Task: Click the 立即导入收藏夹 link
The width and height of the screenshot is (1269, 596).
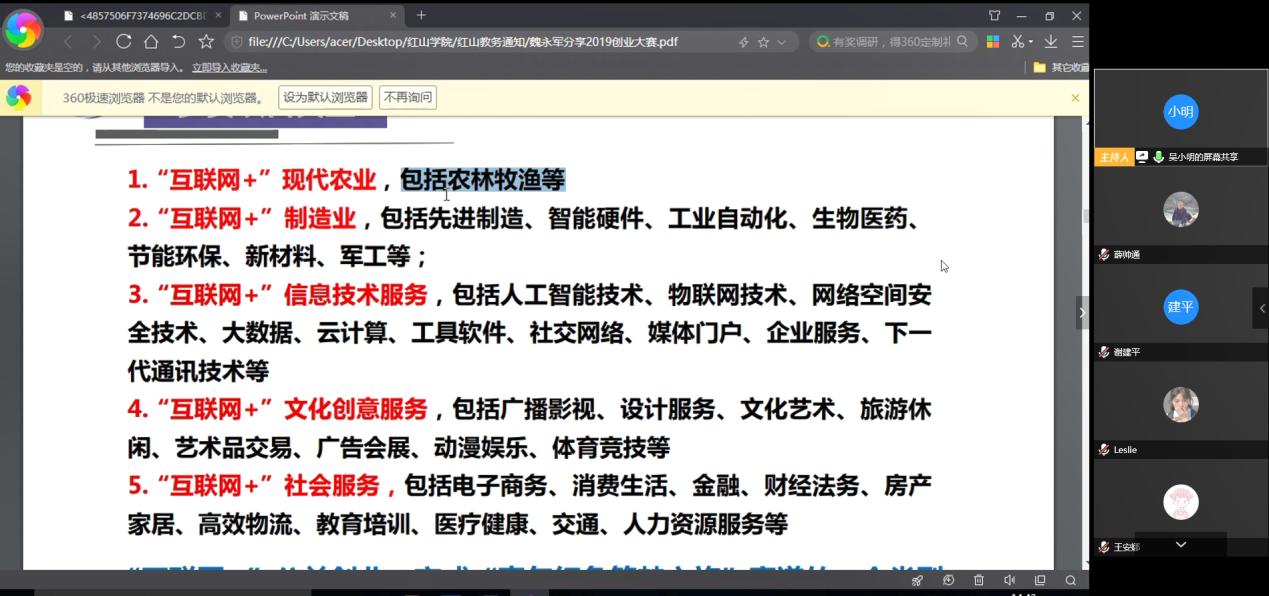Action: 229,68
